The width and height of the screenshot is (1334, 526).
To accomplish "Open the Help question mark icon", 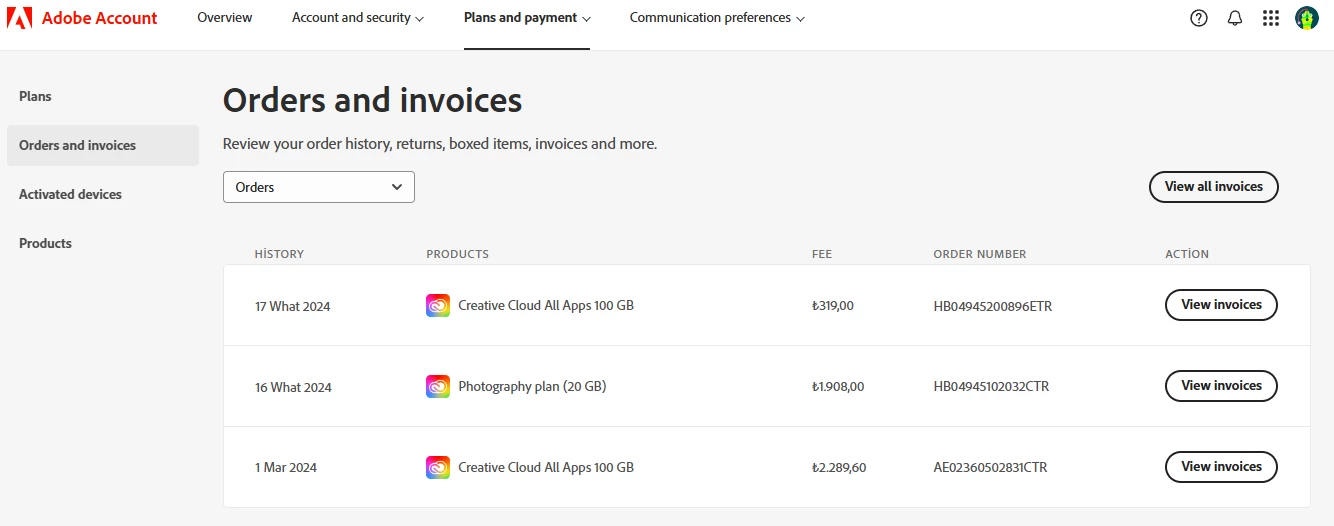I will (x=1199, y=18).
